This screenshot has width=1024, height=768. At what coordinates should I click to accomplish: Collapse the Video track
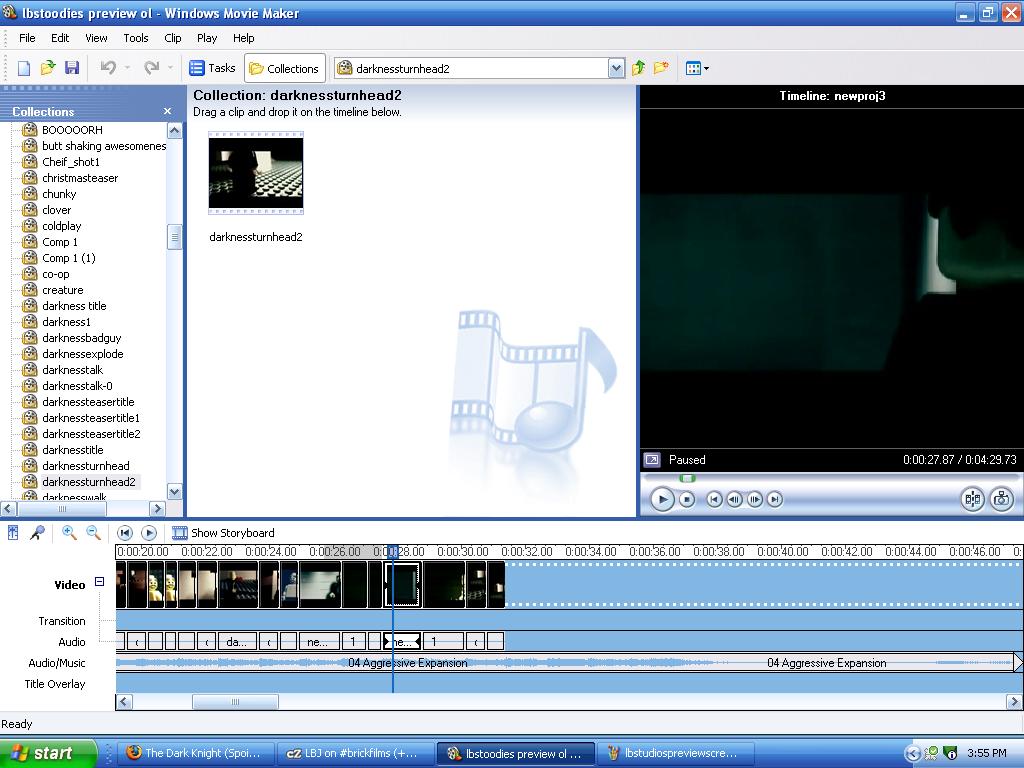point(98,581)
